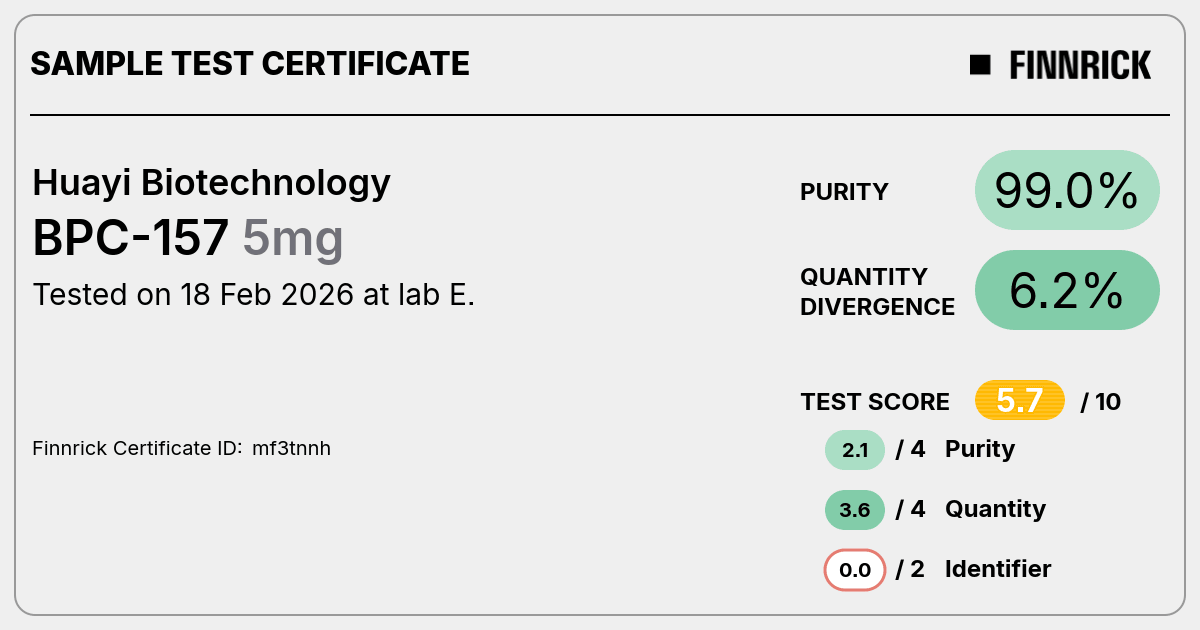Select the certificate ID mf3tnnh text
Image resolution: width=1200 pixels, height=630 pixels.
pos(291,448)
